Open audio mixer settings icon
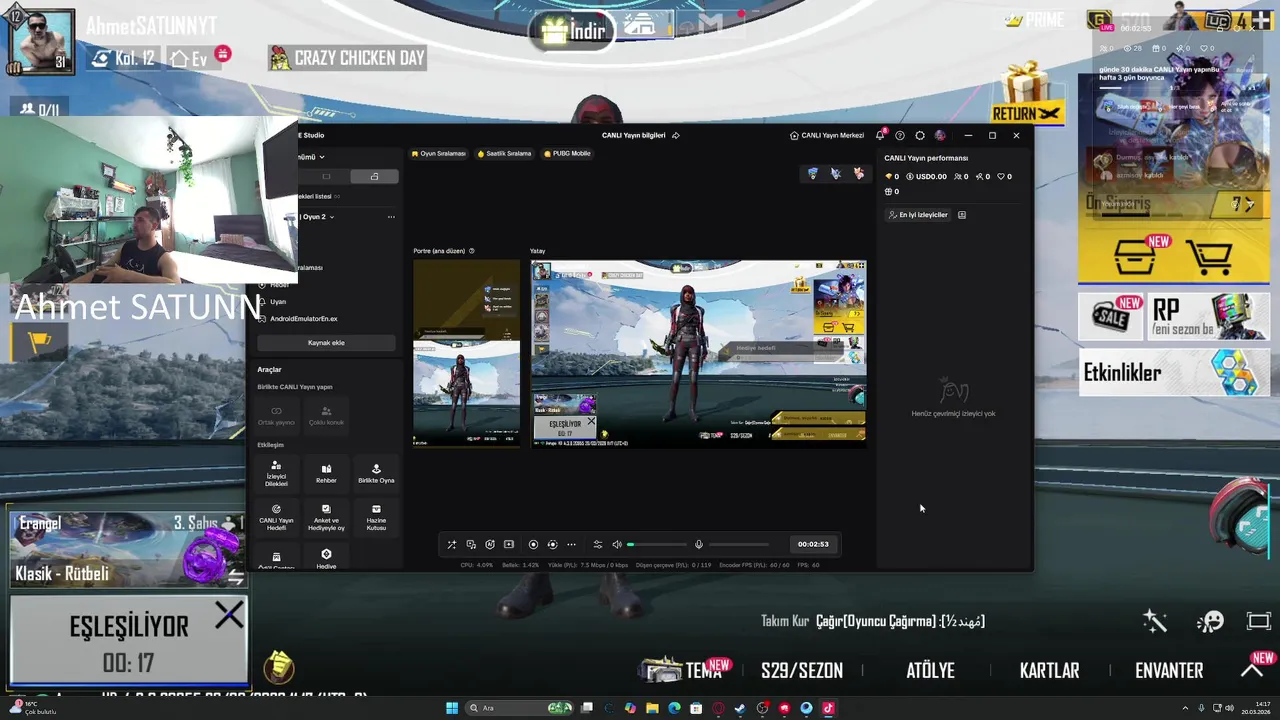1280x720 pixels. pos(598,544)
